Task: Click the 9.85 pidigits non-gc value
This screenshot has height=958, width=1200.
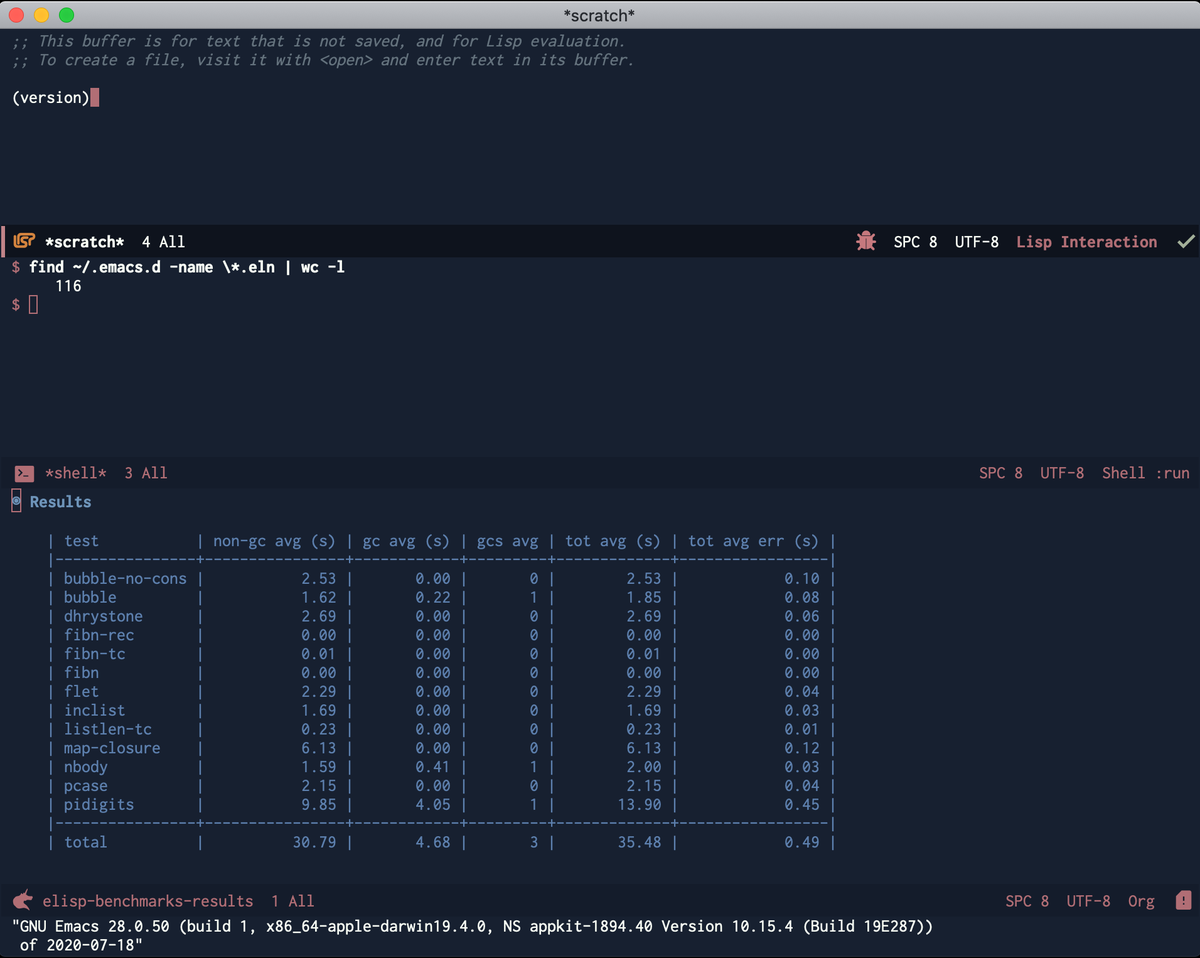Action: point(319,805)
